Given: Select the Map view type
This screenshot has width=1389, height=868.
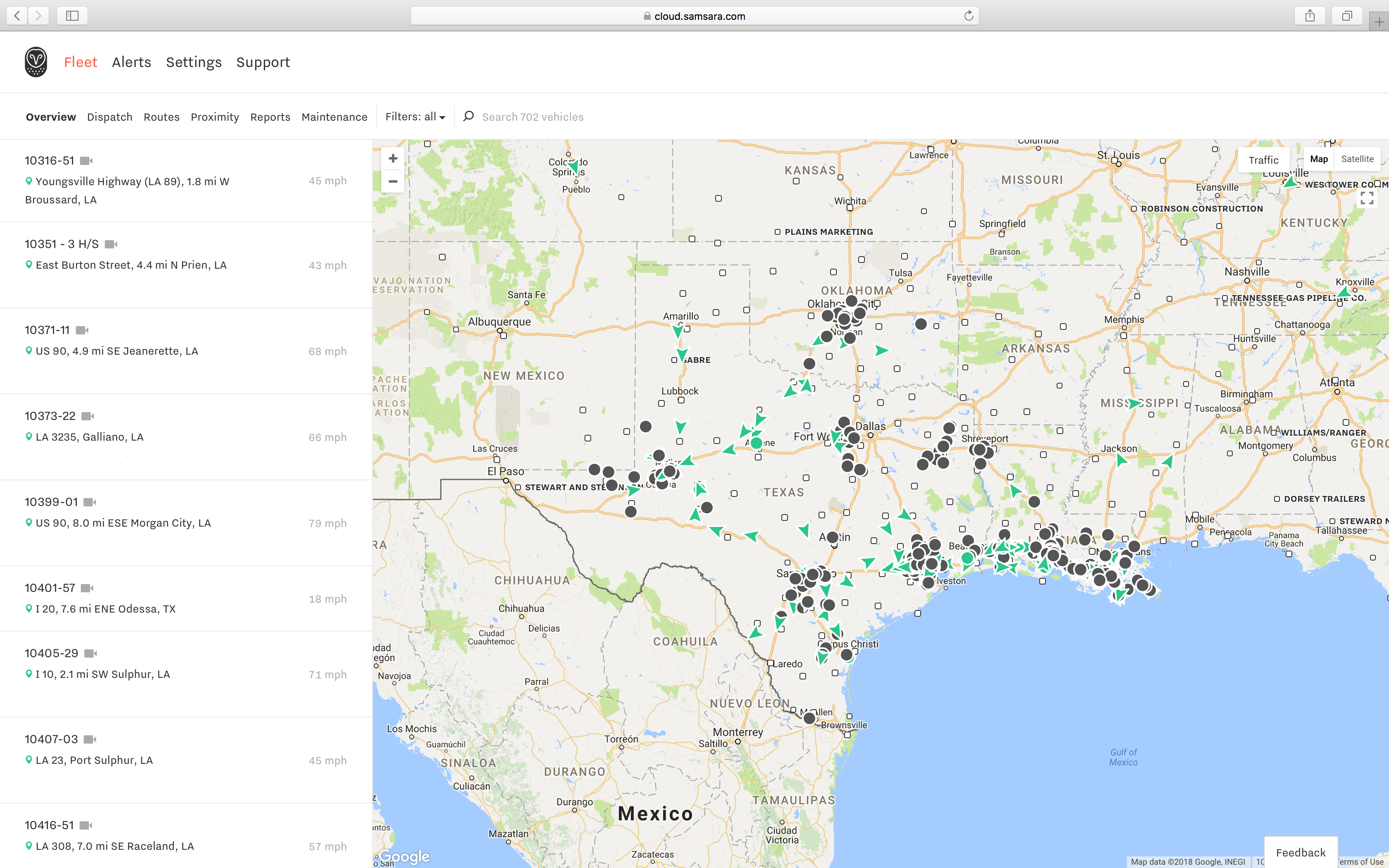Looking at the screenshot, I should pos(1318,159).
